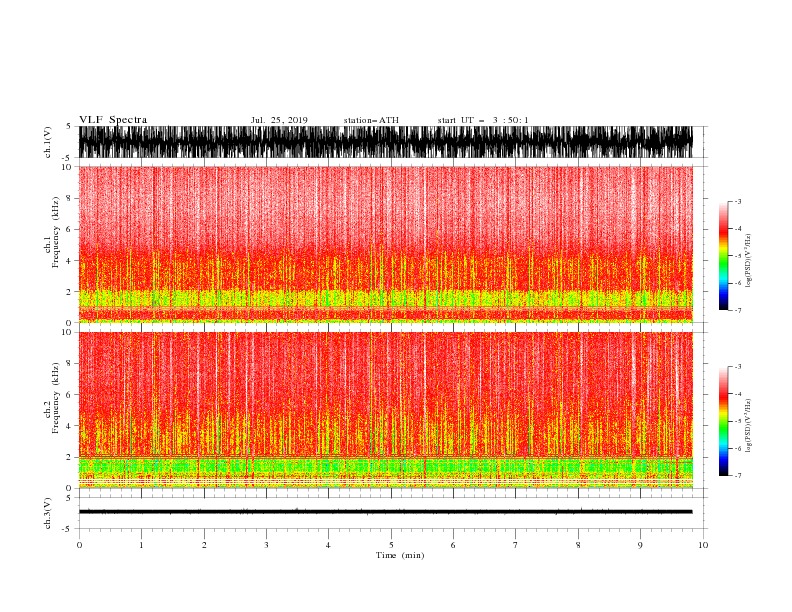
Task: Click the ch.3 voltage waveform trace
Action: pyautogui.click(x=385, y=512)
